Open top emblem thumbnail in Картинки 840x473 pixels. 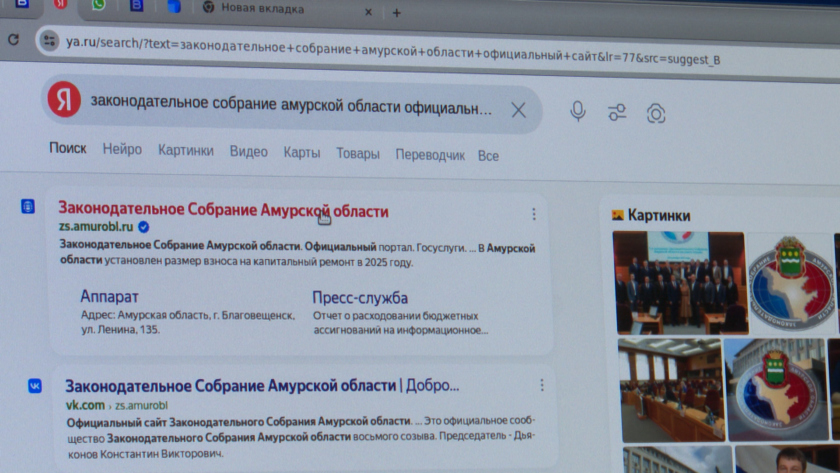[792, 284]
